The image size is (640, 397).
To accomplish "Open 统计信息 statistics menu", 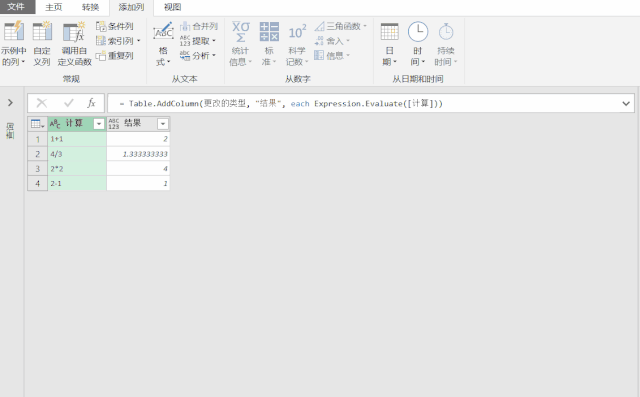I will 240,44.
